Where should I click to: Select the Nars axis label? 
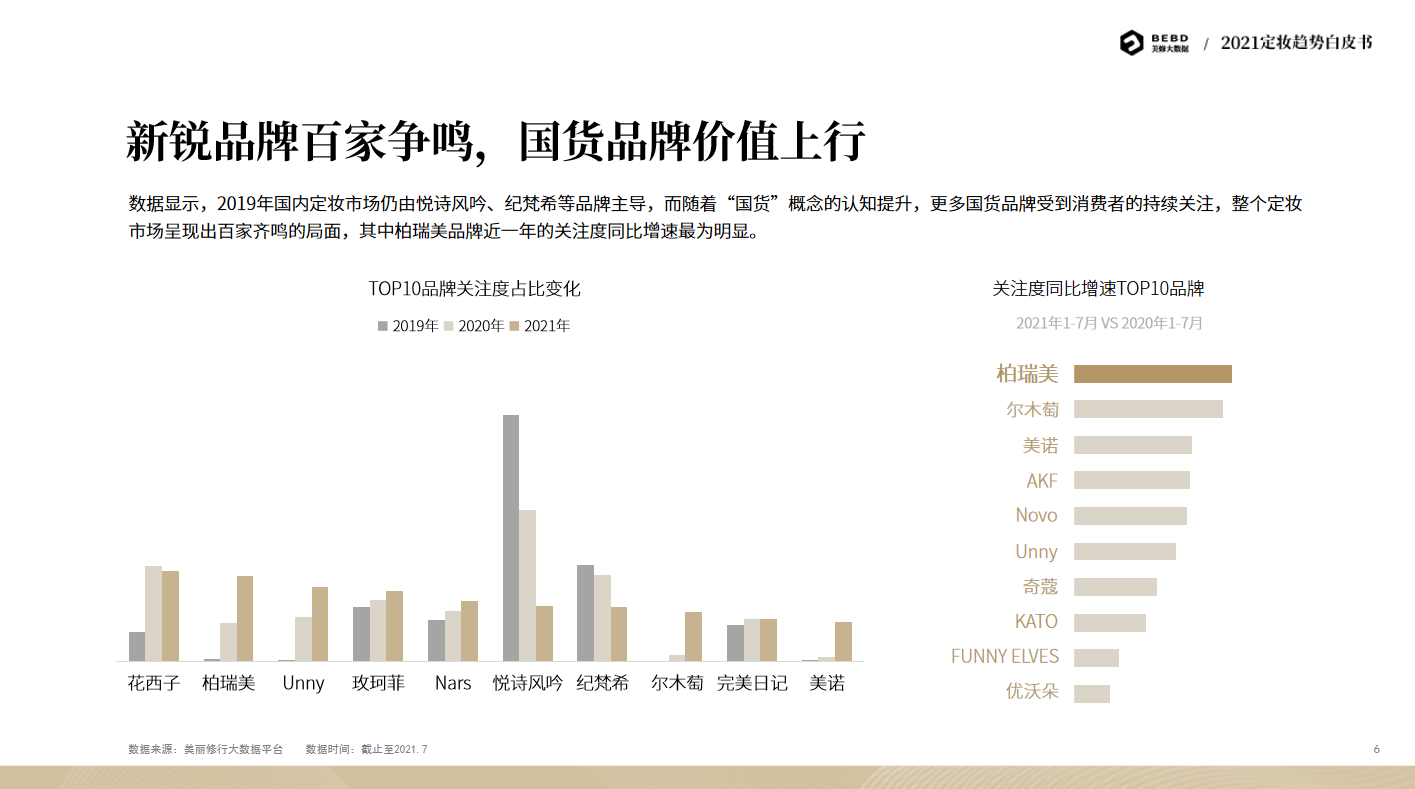point(453,683)
